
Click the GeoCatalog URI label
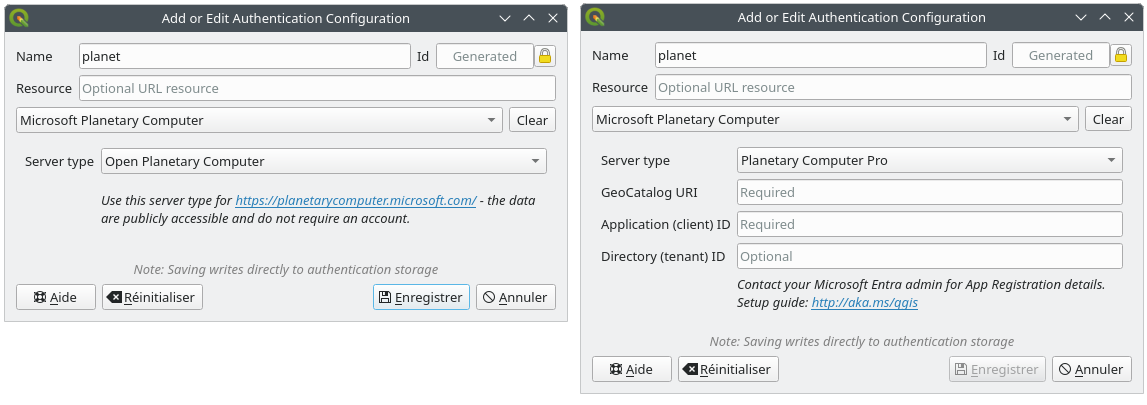tap(649, 192)
